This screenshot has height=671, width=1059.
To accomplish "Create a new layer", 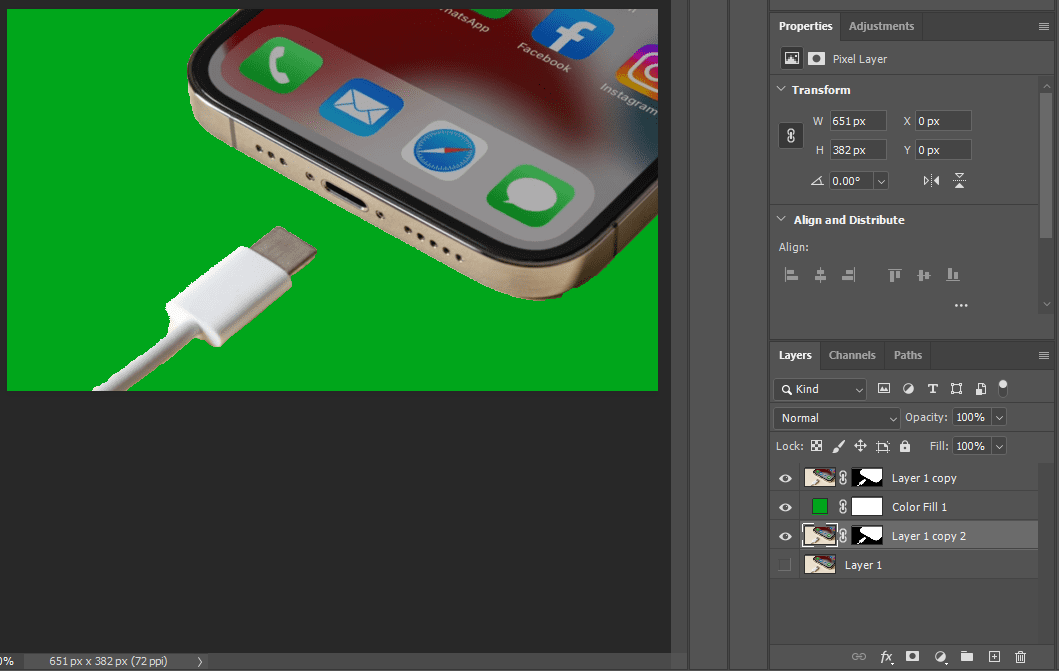I will pos(994,656).
